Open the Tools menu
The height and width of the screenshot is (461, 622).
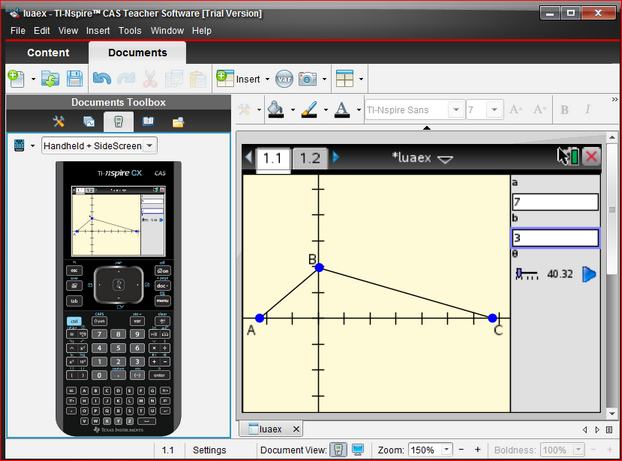click(130, 31)
